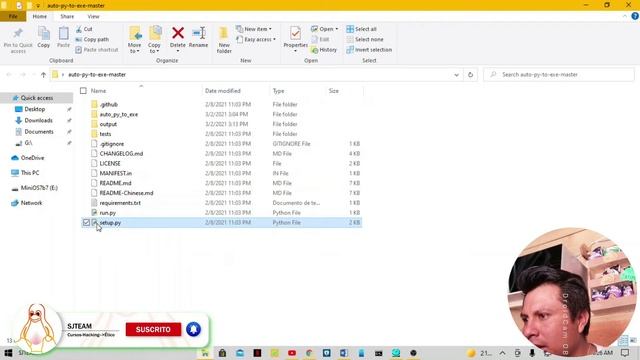
Task: Open the Copy to dropdown
Action: point(154,48)
